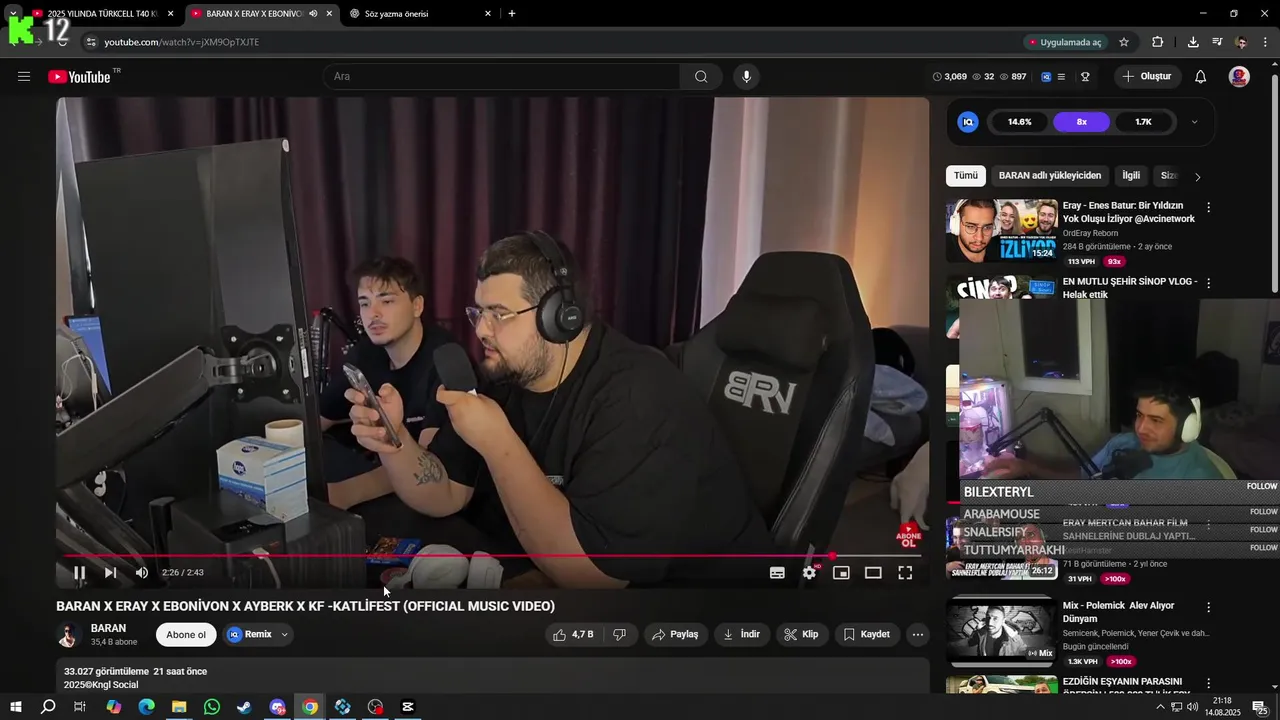Click in the Ara search field
1280x720 pixels.
click(502, 77)
